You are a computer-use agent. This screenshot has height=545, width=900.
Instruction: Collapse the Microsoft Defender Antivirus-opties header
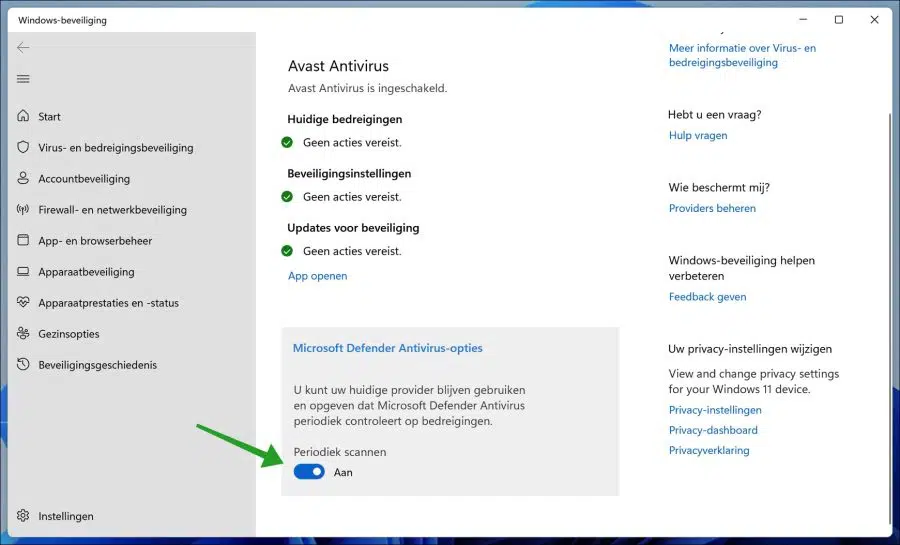tap(387, 348)
